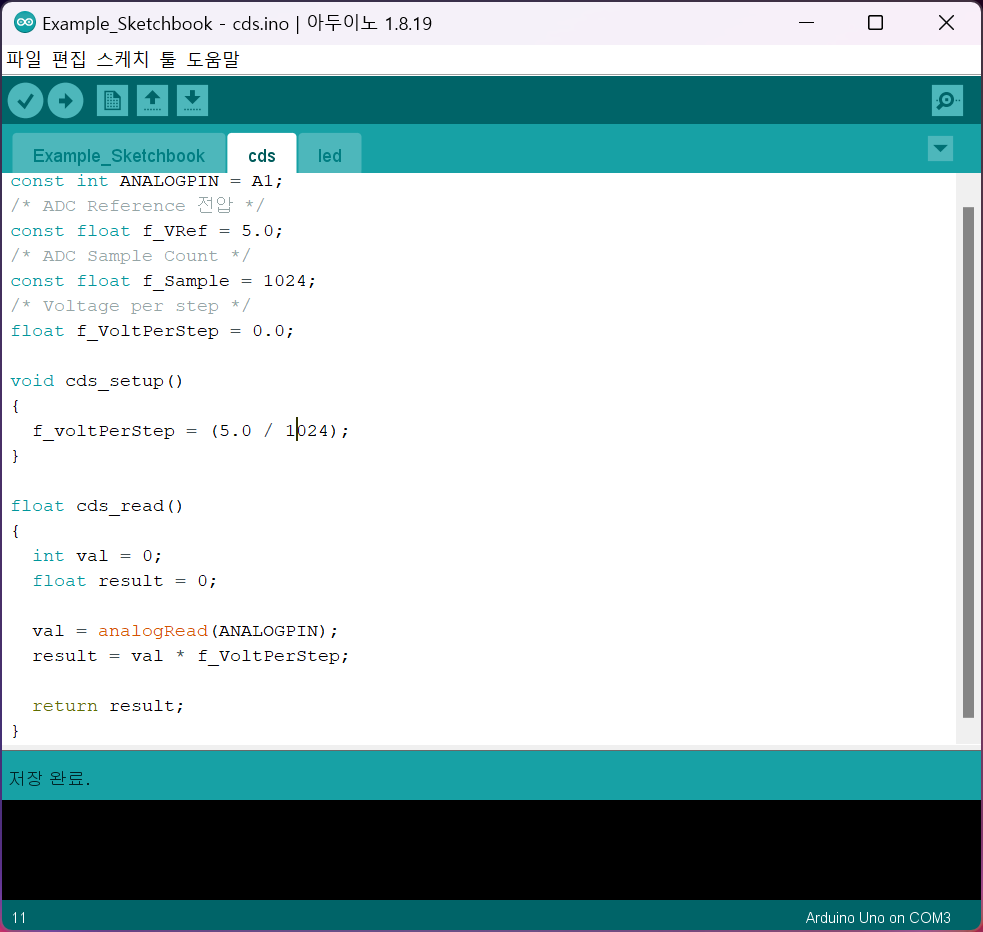This screenshot has height=932, width=983.
Task: Open the 편집 menu
Action: pyautogui.click(x=69, y=60)
